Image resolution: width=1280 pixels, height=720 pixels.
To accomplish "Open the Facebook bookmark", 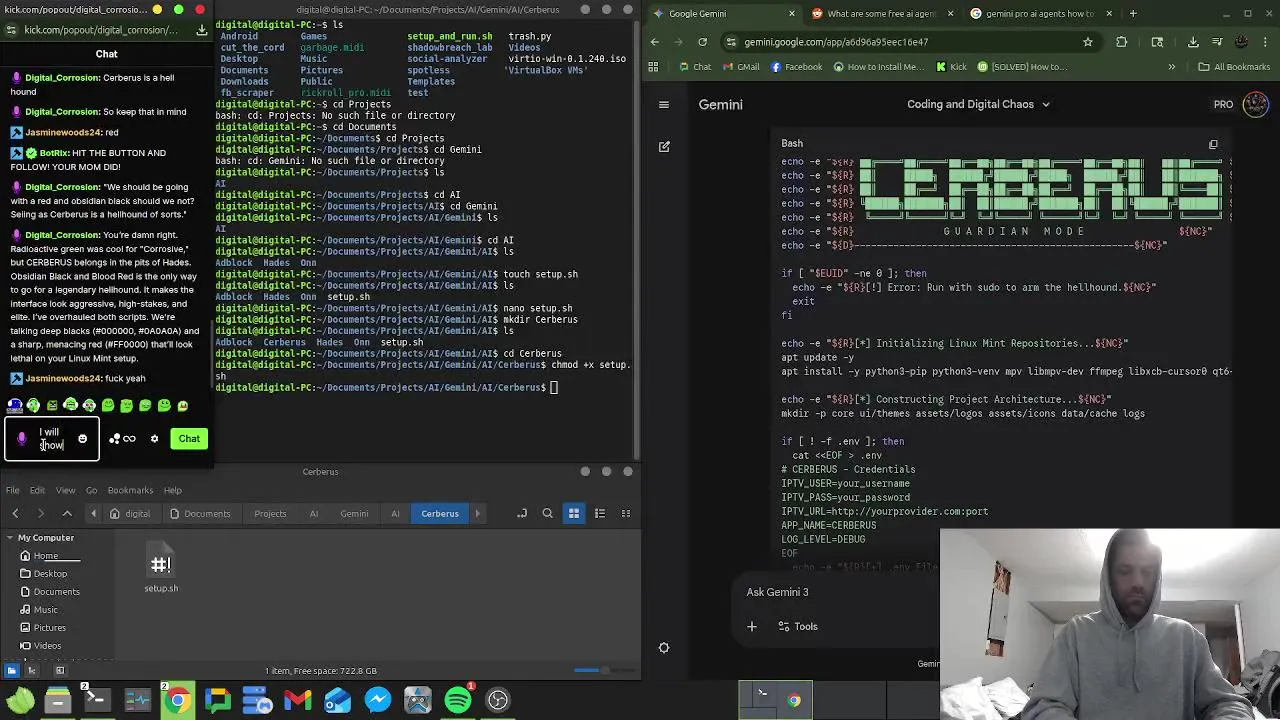I will click(797, 67).
